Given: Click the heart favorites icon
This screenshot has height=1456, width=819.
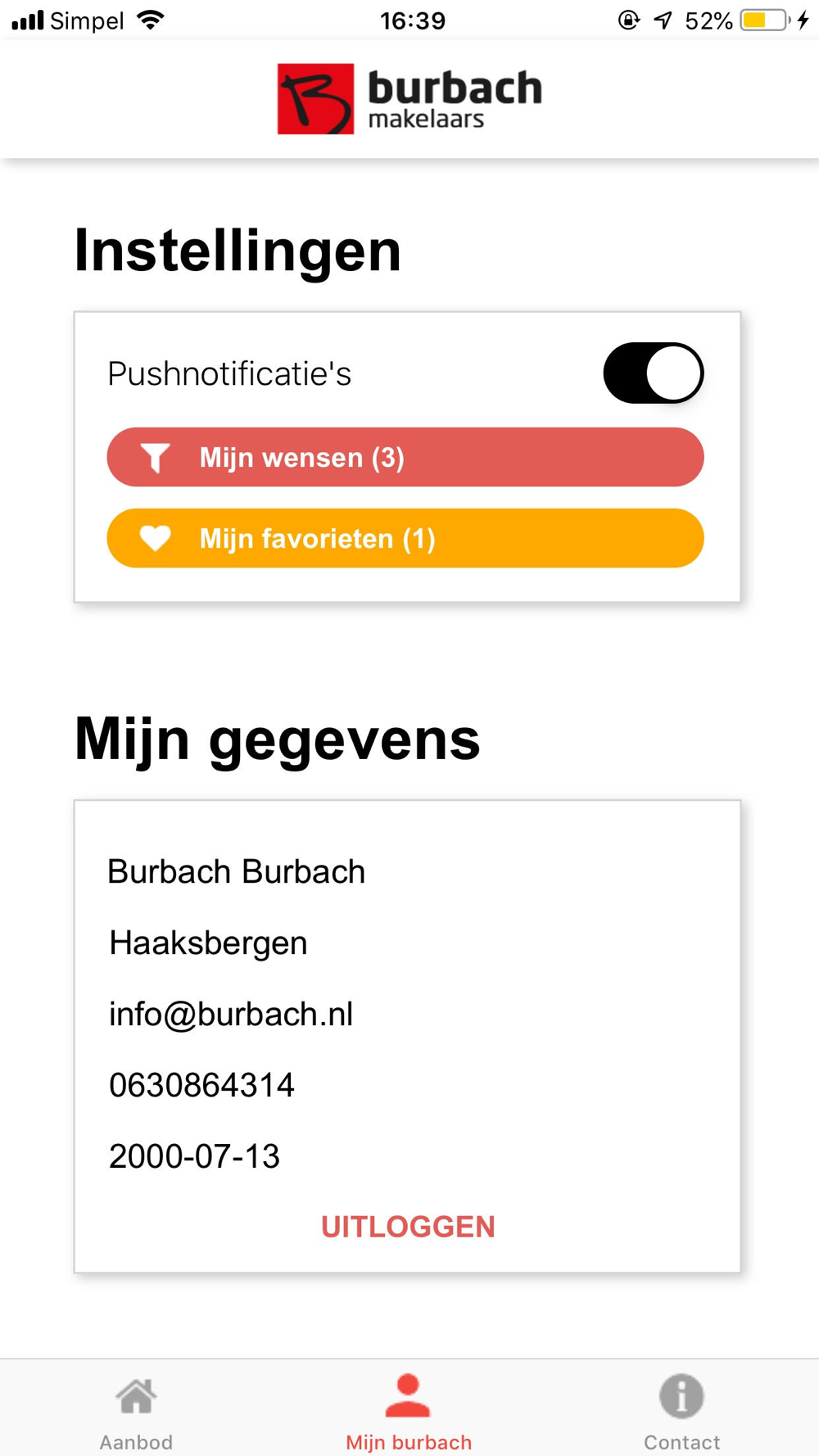Looking at the screenshot, I should [155, 538].
